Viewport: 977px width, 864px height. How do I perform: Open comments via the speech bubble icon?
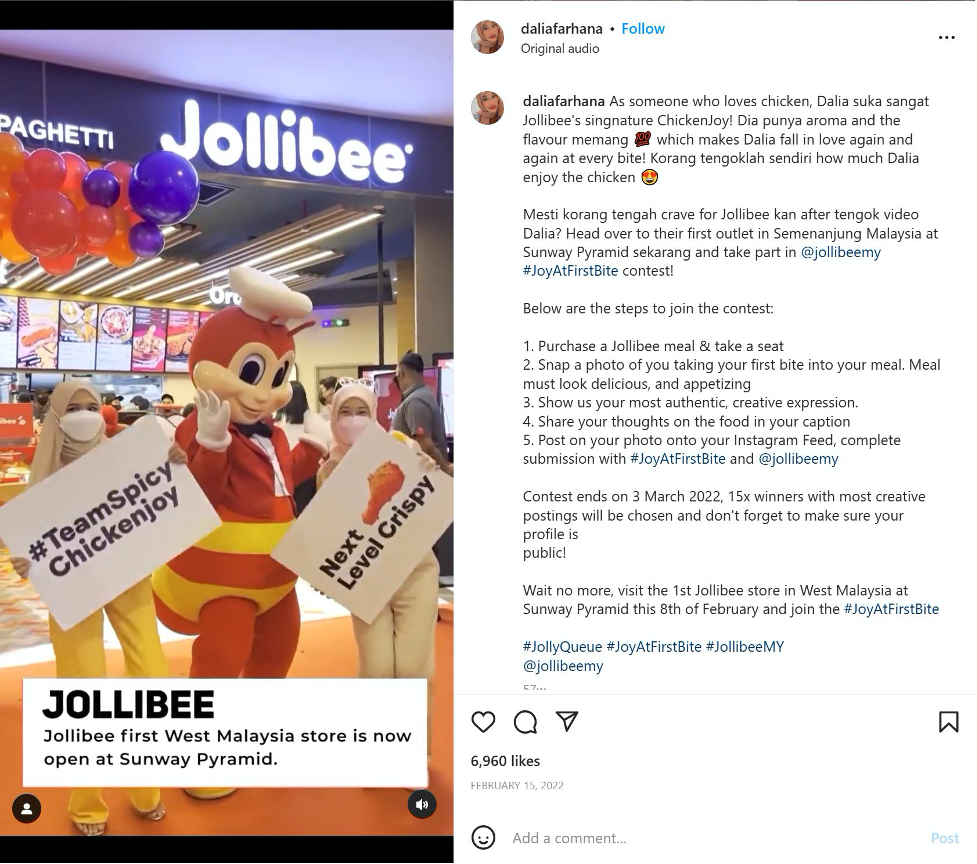525,722
